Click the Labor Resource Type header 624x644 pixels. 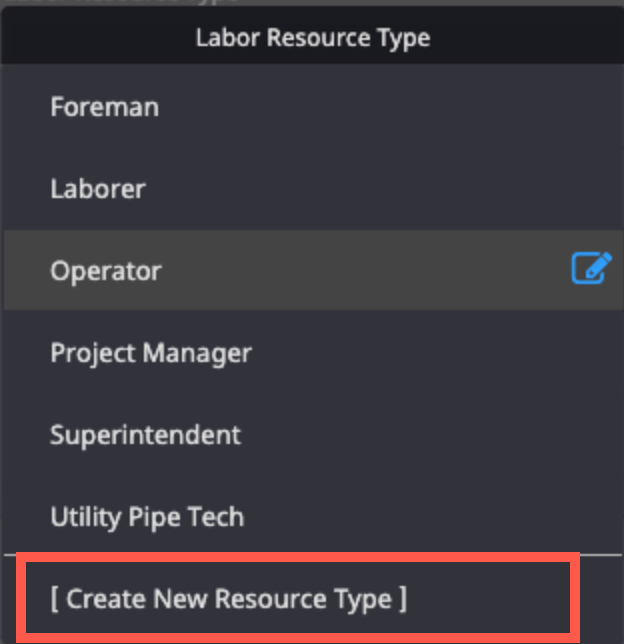click(x=313, y=37)
